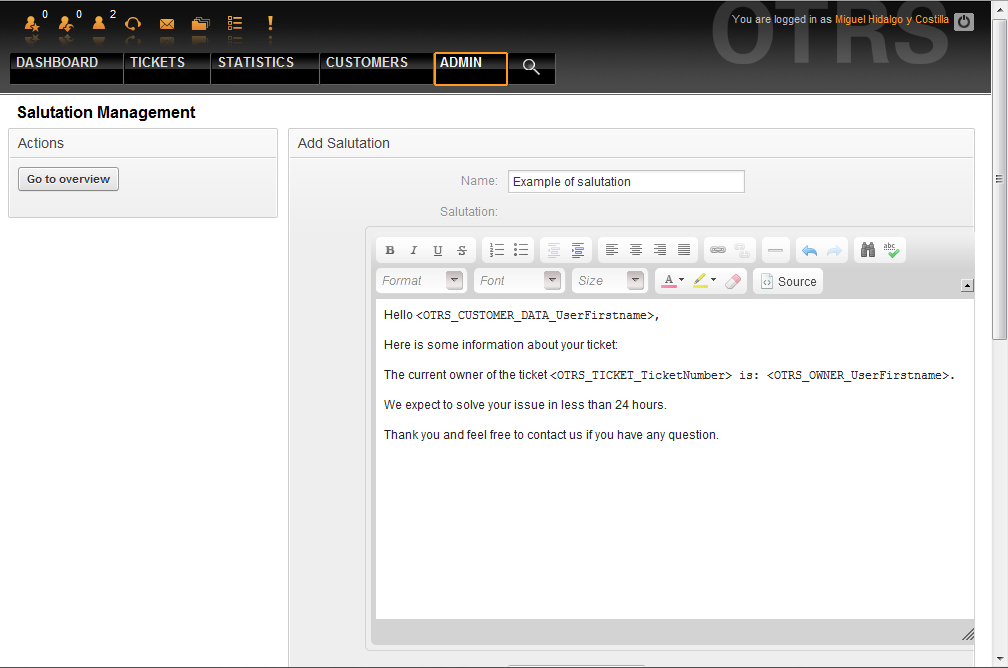Expand the Size dropdown

pos(610,281)
